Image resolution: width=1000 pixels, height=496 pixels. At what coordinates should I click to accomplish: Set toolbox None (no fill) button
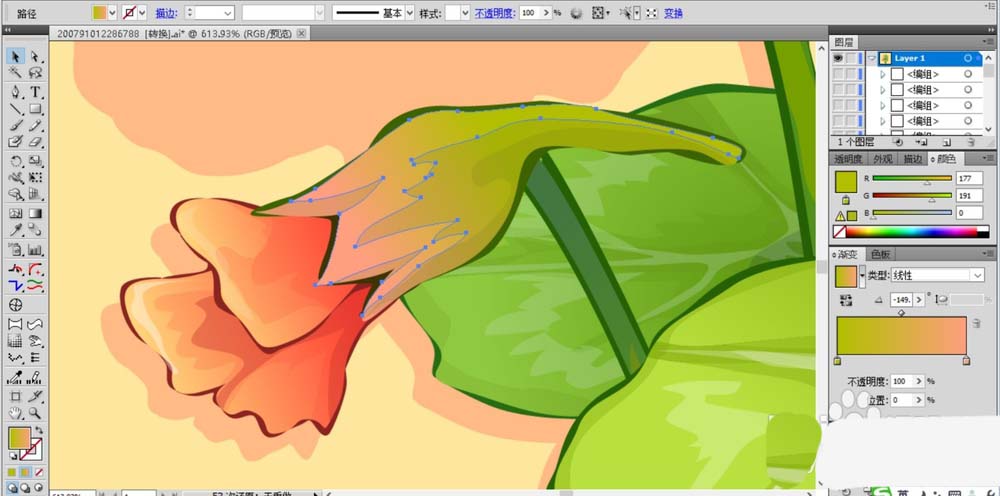[x=40, y=472]
